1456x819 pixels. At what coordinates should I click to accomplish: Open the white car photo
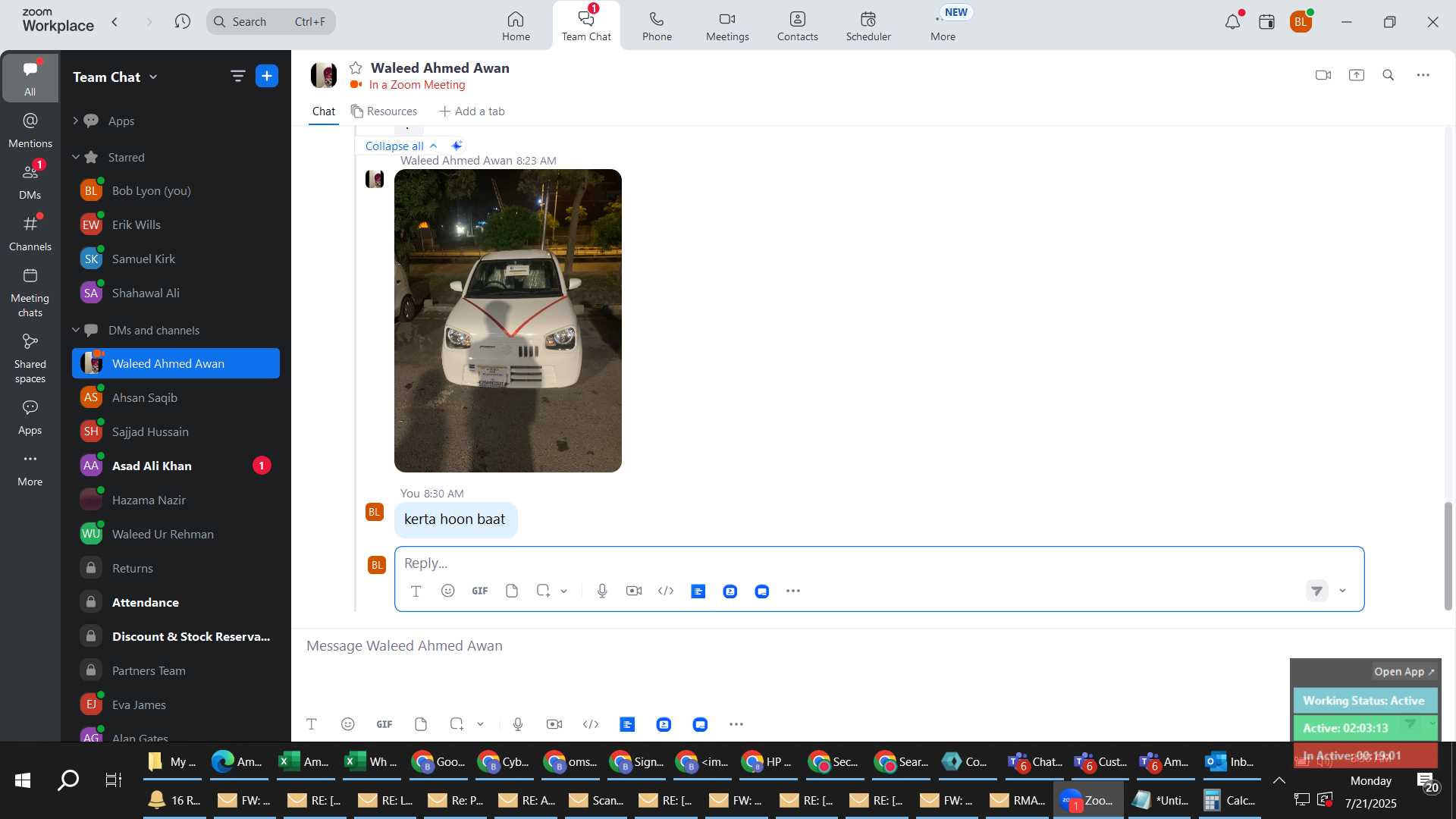tap(508, 321)
